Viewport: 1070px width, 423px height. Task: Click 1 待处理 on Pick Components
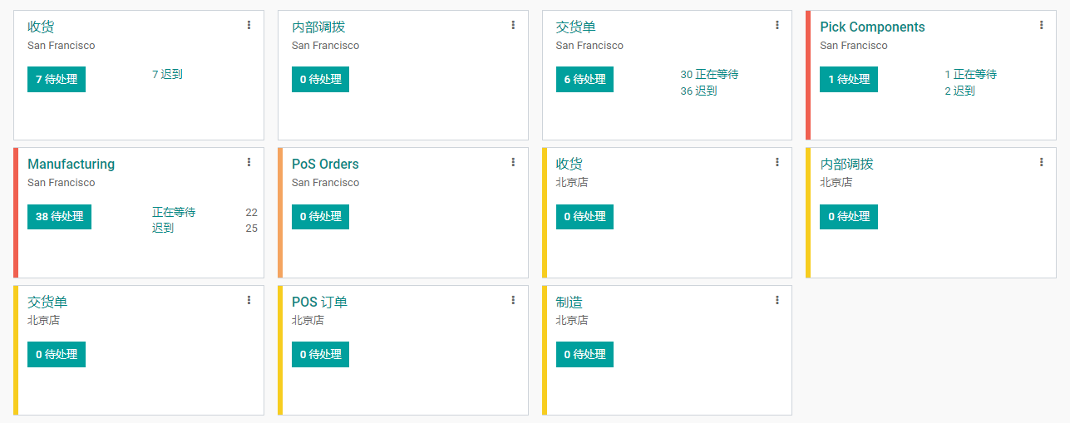[848, 79]
